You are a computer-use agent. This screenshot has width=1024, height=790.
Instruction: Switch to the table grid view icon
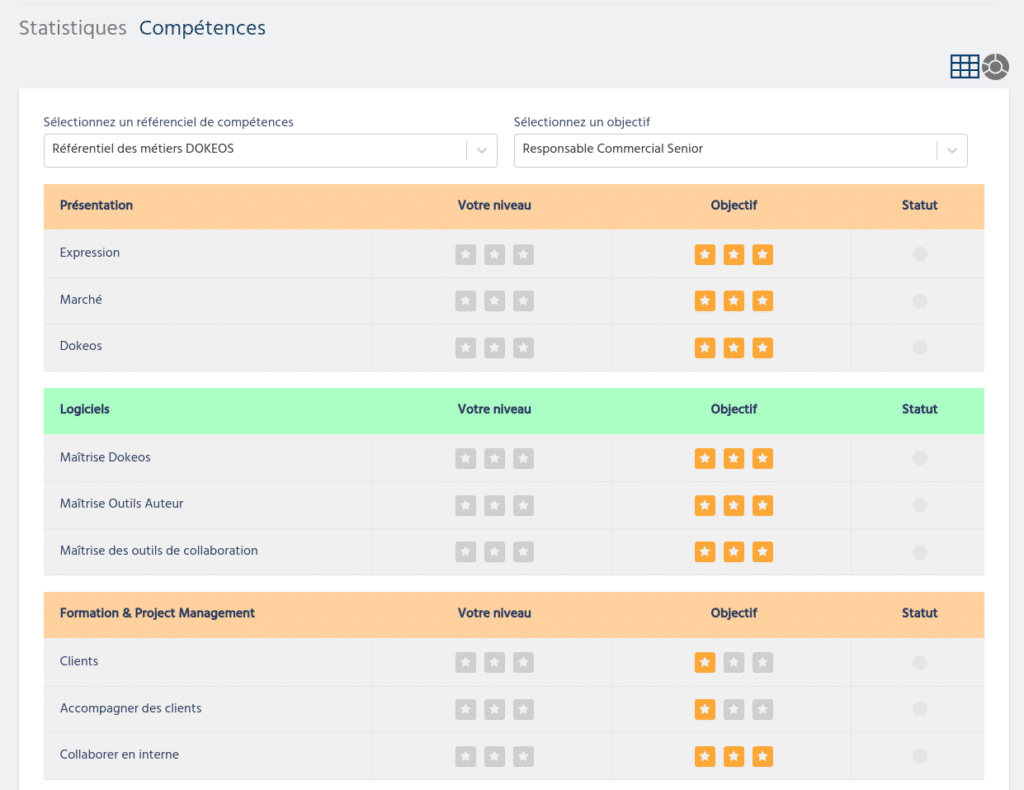tap(964, 67)
